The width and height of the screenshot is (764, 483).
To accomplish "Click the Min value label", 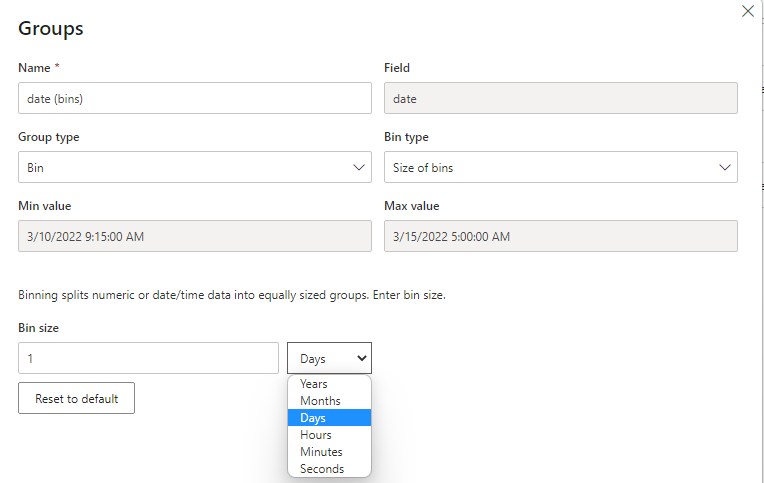I will [45, 206].
